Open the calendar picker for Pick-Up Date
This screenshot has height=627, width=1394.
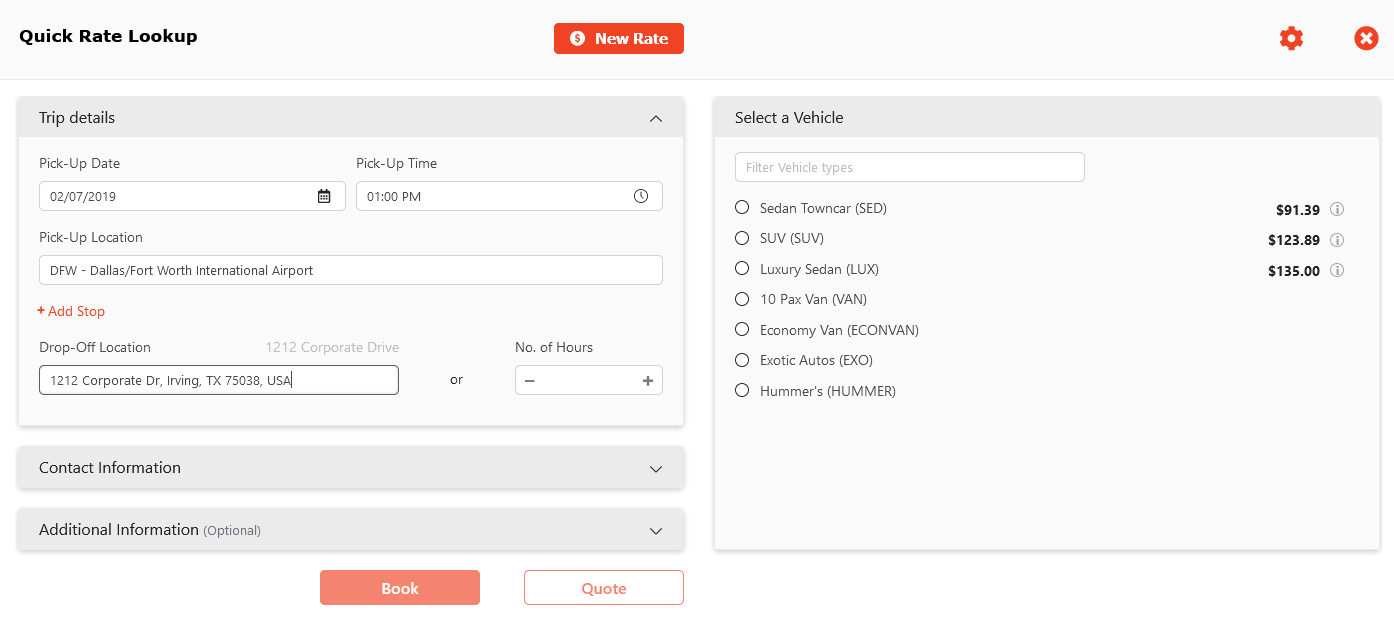pyautogui.click(x=324, y=196)
